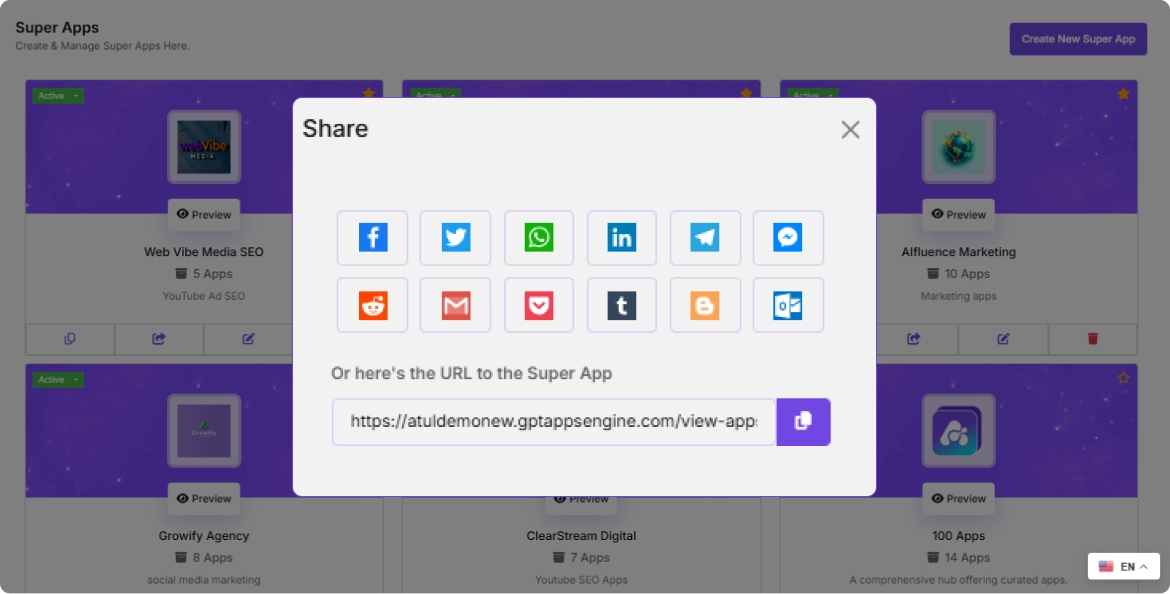
Task: Toggle favorite star on 100 Apps card
Action: pyautogui.click(x=1123, y=378)
